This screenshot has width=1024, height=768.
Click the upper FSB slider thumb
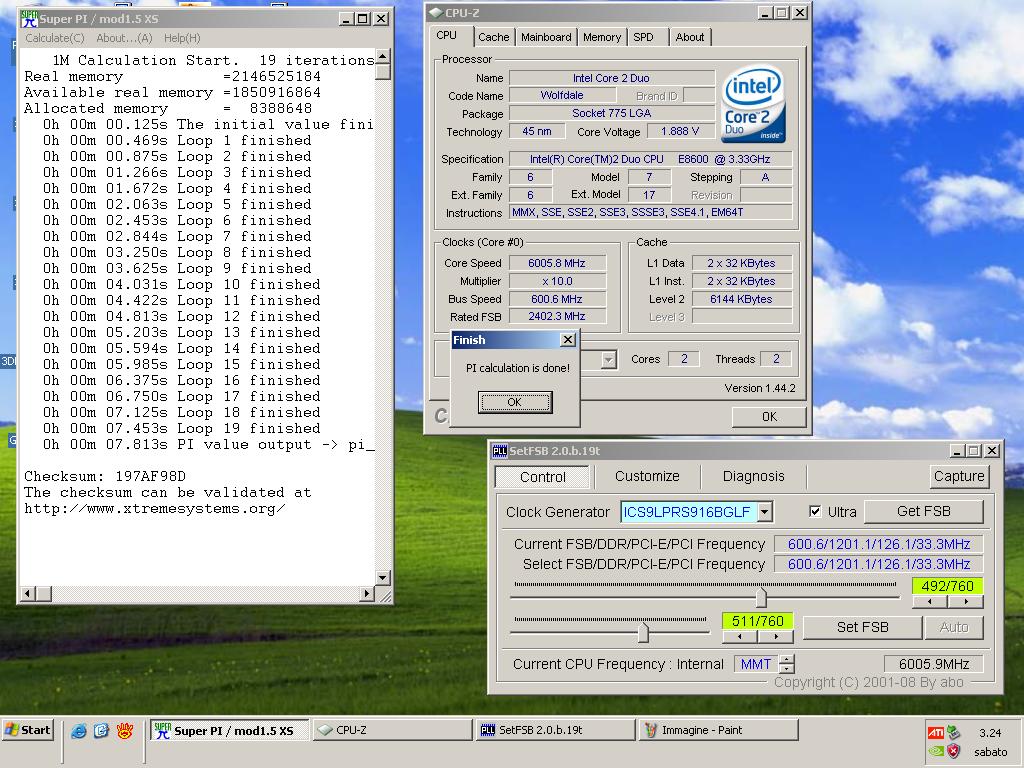[761, 597]
